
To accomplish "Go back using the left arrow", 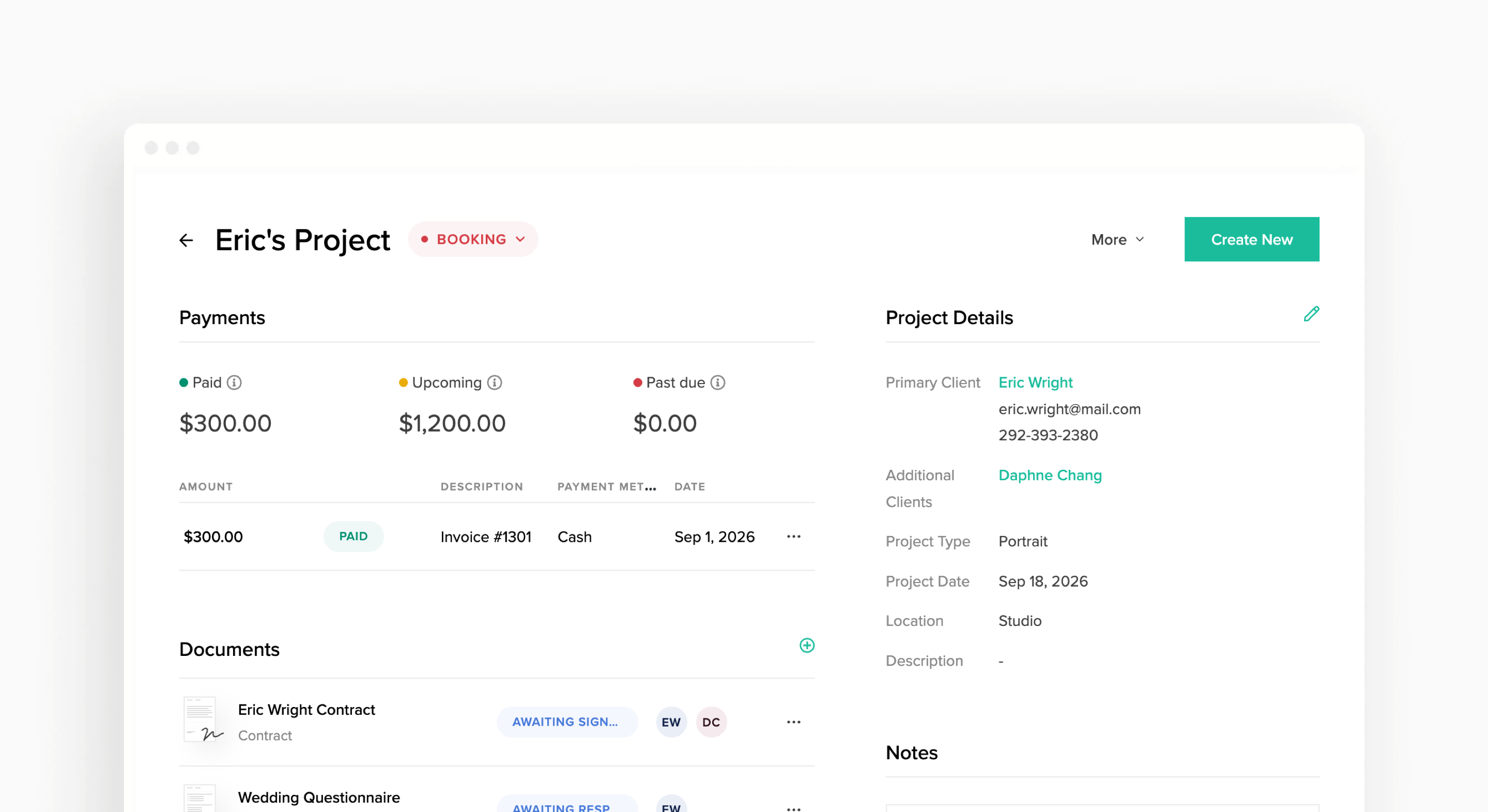I will click(x=186, y=240).
